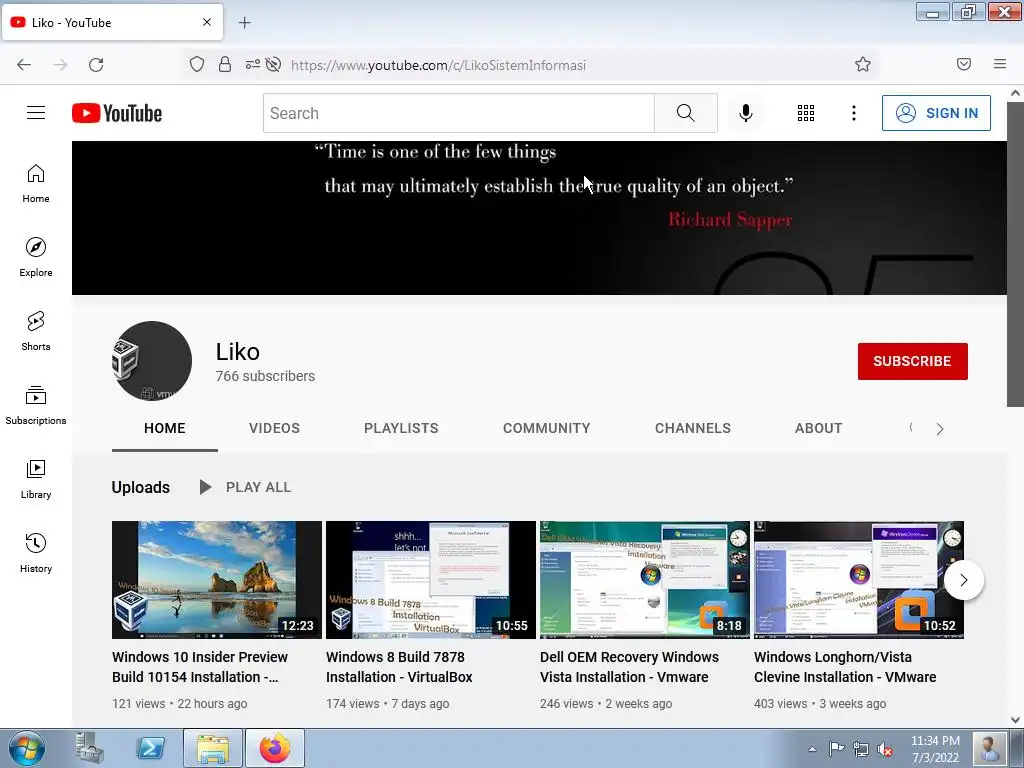Reload the current page
Screen dimensions: 1024x768
click(x=96, y=65)
